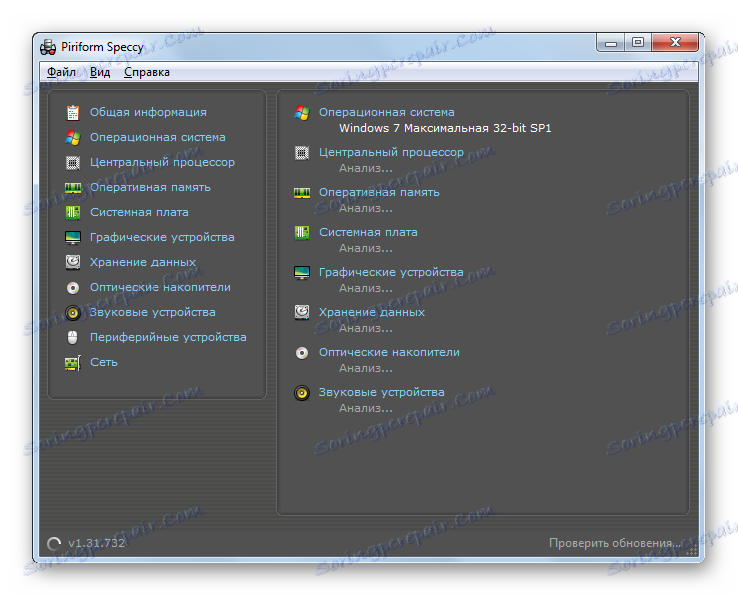Click the mouse icon beside Периферийные устройства

[72, 338]
